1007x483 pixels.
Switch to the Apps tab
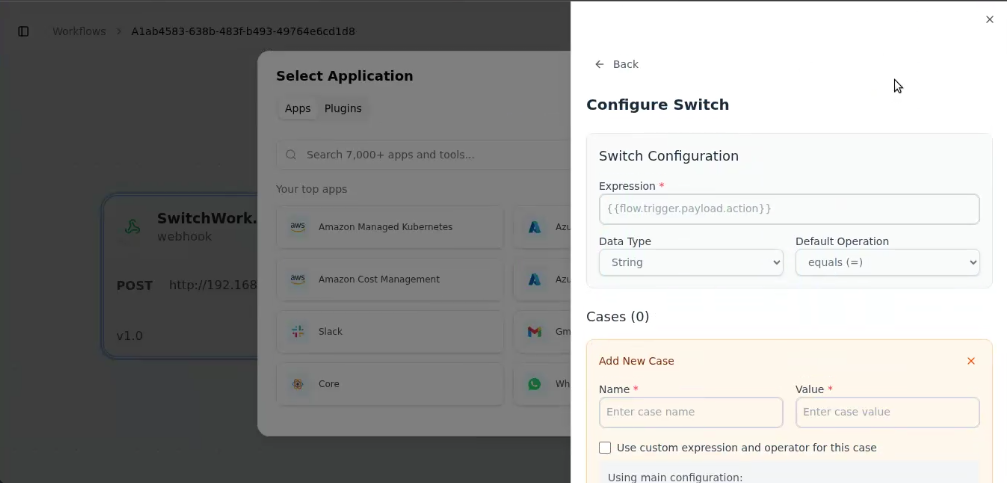pyautogui.click(x=298, y=108)
